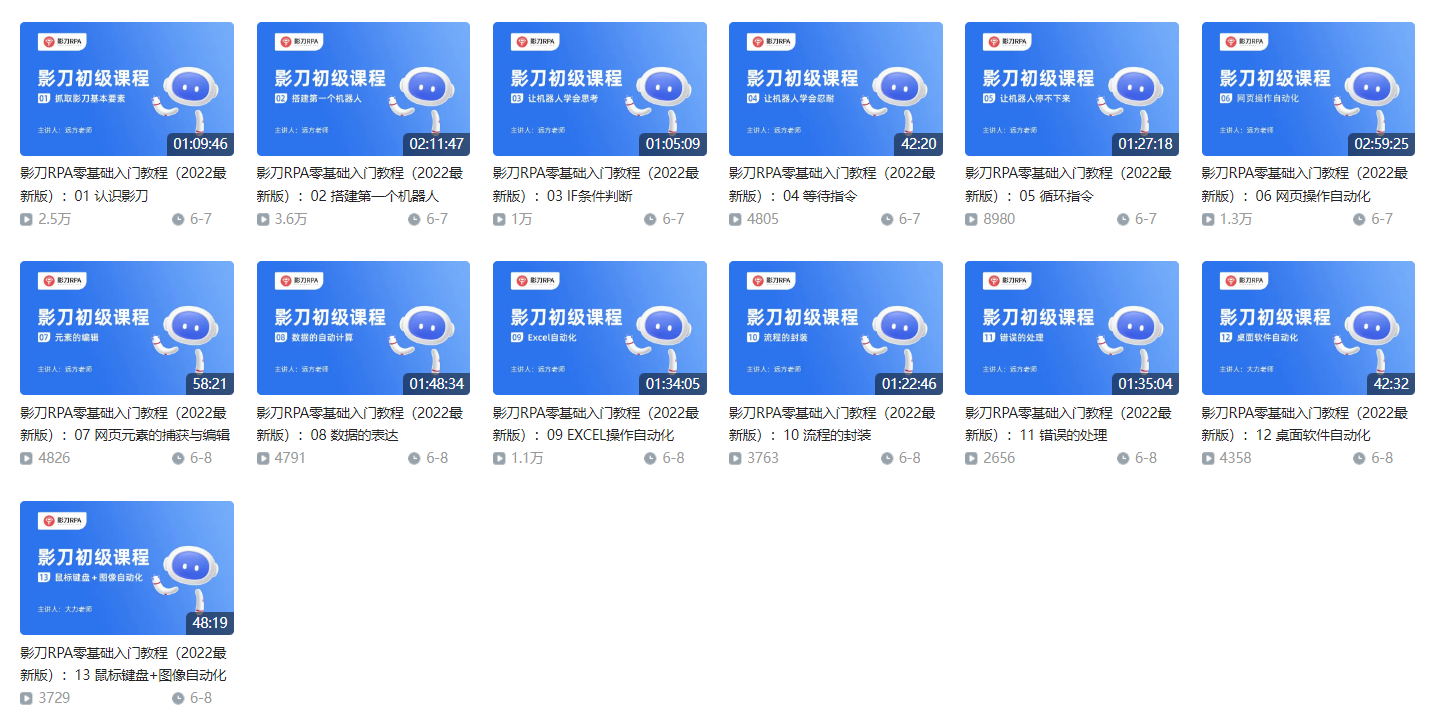The image size is (1439, 725).
Task: Click the clock icon under the 13 鼠标键盘 video
Action: point(178,698)
